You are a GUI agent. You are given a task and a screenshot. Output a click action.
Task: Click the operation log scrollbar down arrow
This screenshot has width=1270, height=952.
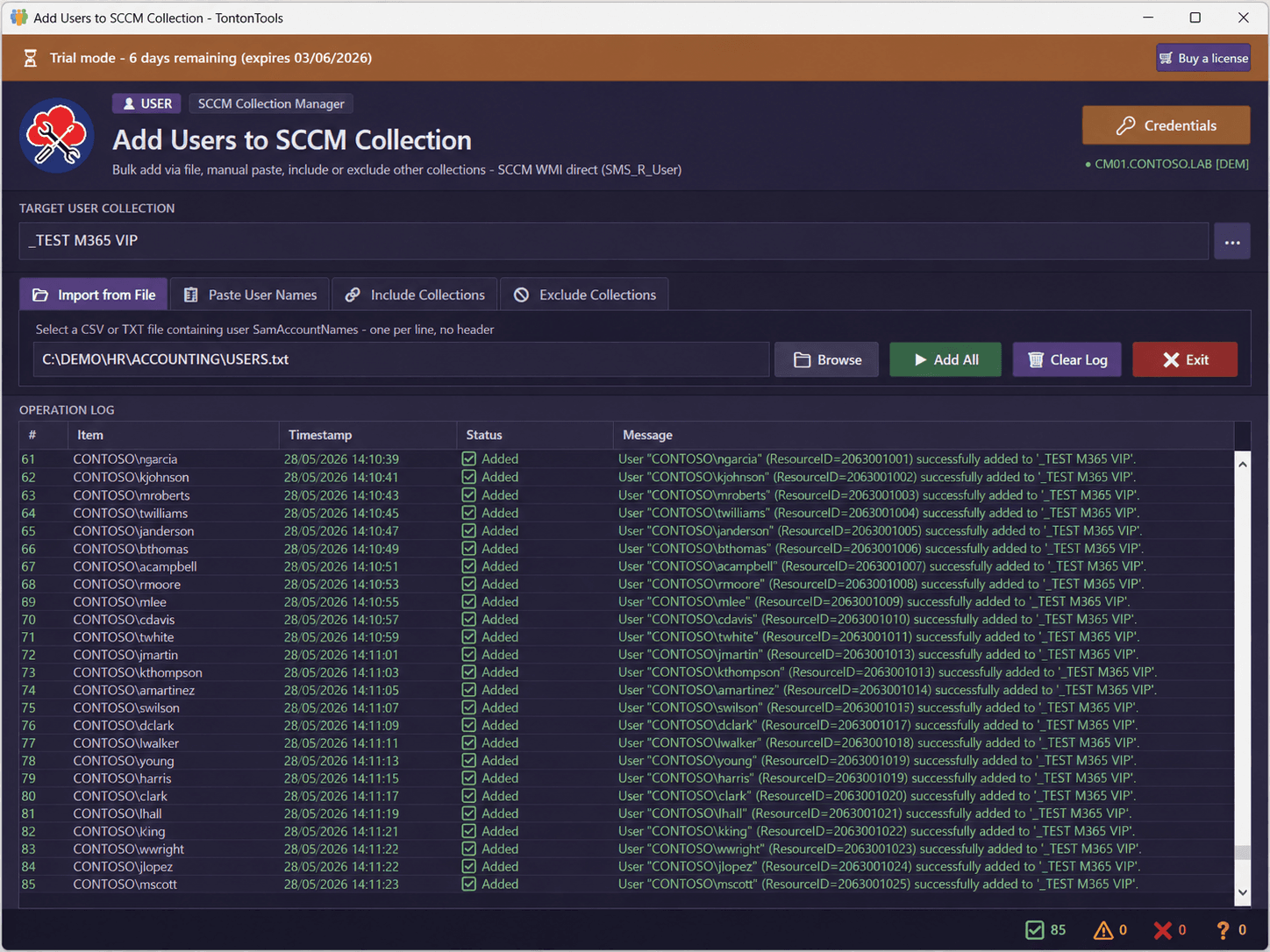(x=1243, y=892)
